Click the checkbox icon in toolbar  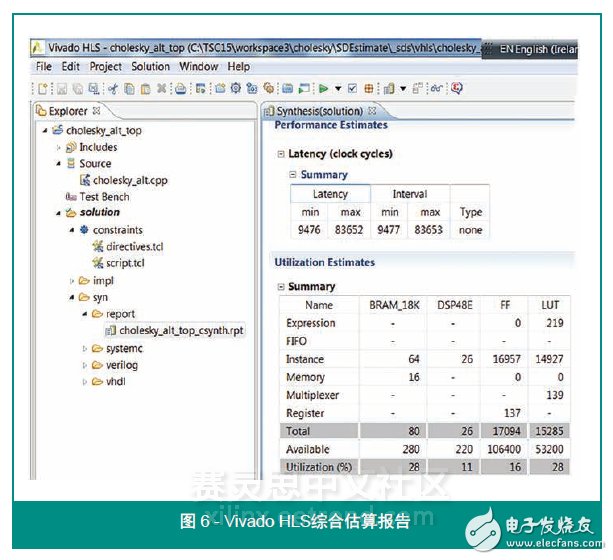point(352,88)
